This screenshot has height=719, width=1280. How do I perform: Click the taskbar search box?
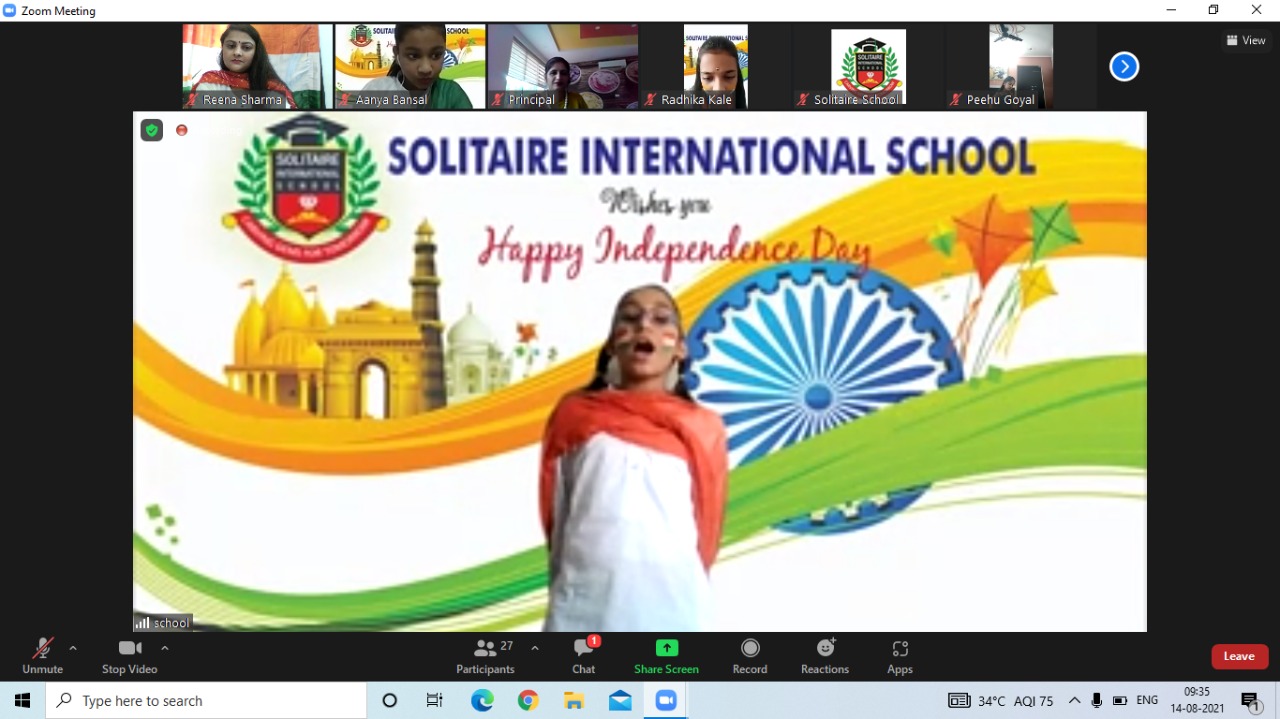206,701
